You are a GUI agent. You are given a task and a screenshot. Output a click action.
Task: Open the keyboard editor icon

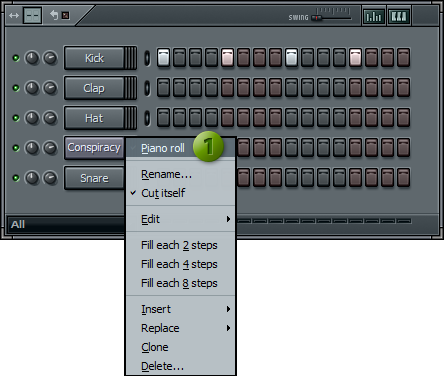(399, 16)
